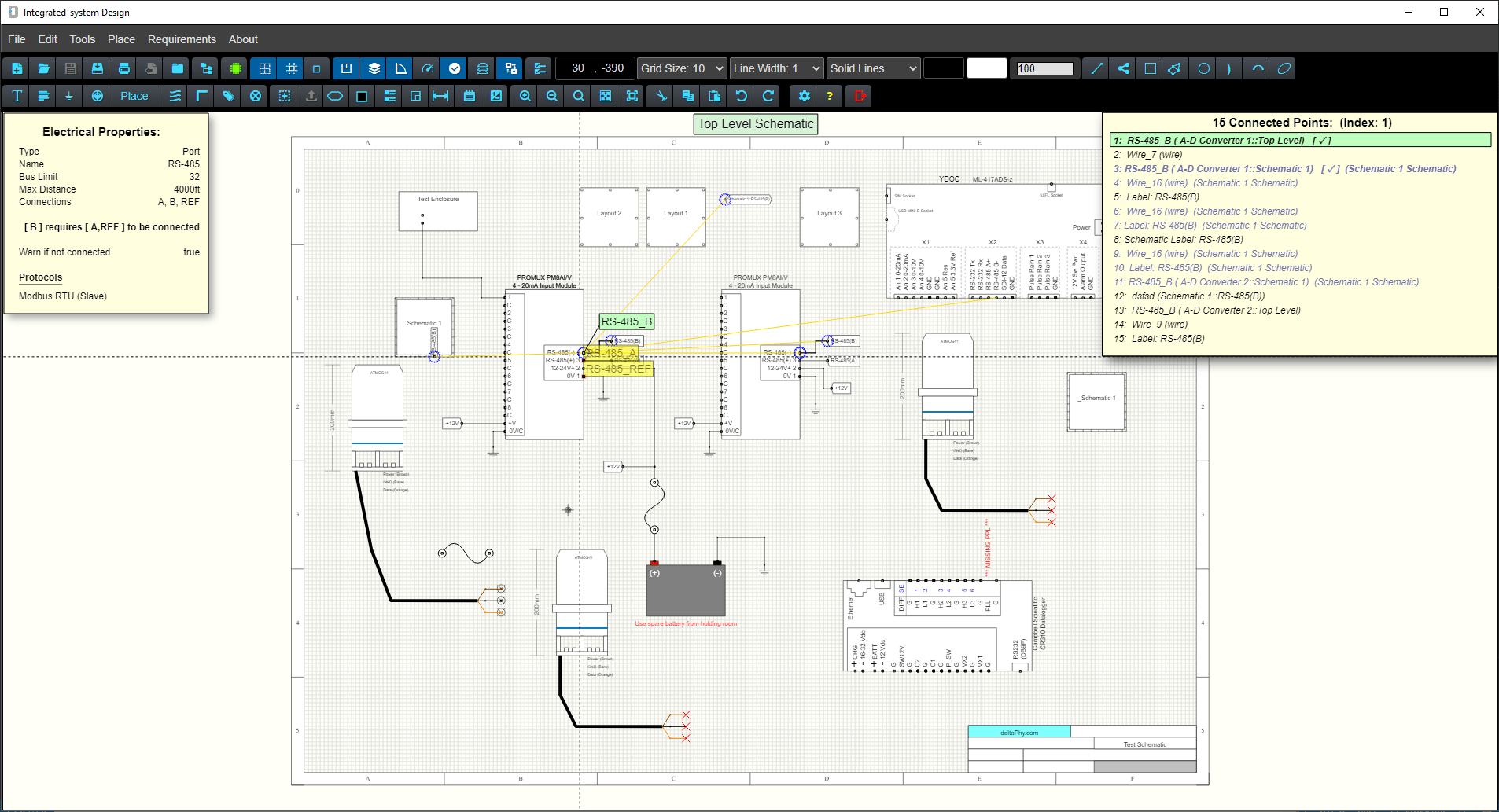Click the speedometer gauge icon
Viewport: 1499px width, 812px height.
click(x=428, y=68)
